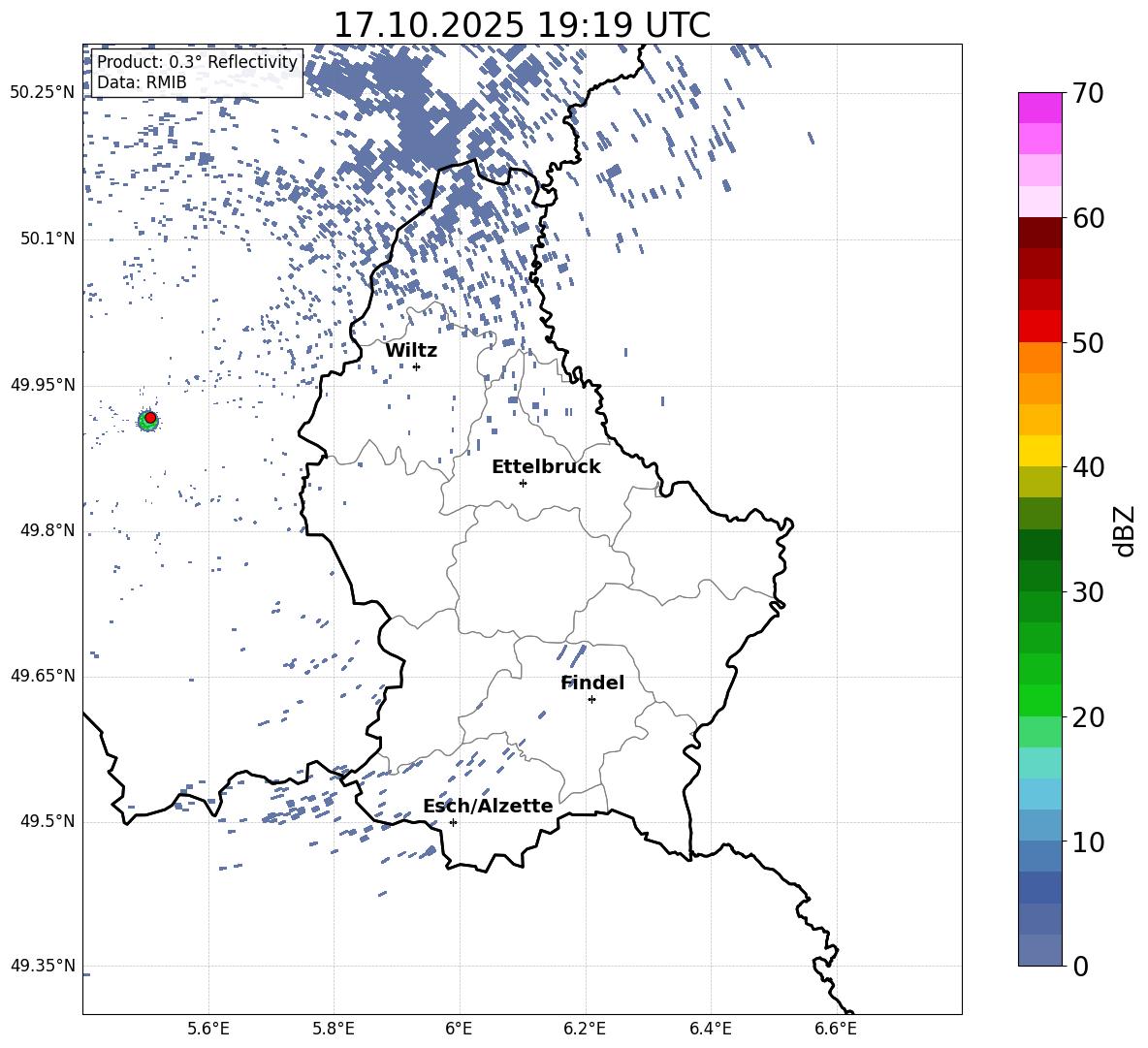Click the 0 tick on colorbar
The width and height of the screenshot is (1148, 1048).
(x=1080, y=967)
